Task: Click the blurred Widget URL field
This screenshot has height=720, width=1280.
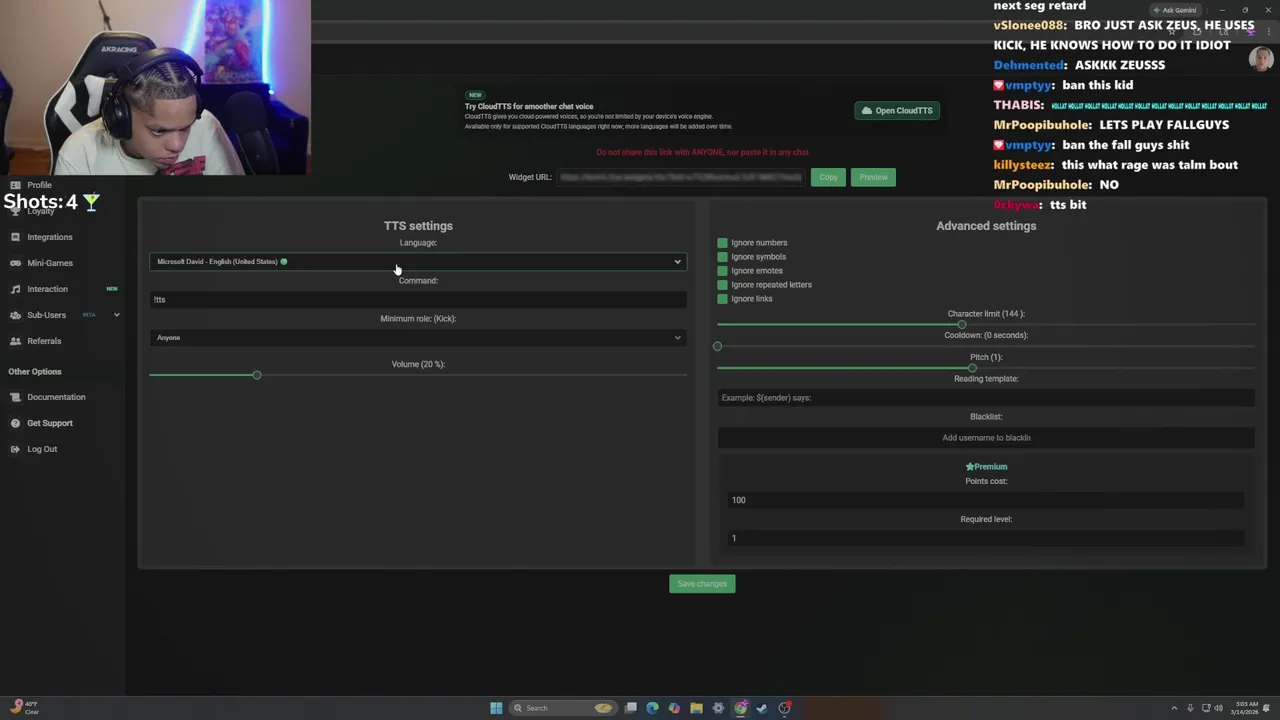Action: click(x=681, y=177)
